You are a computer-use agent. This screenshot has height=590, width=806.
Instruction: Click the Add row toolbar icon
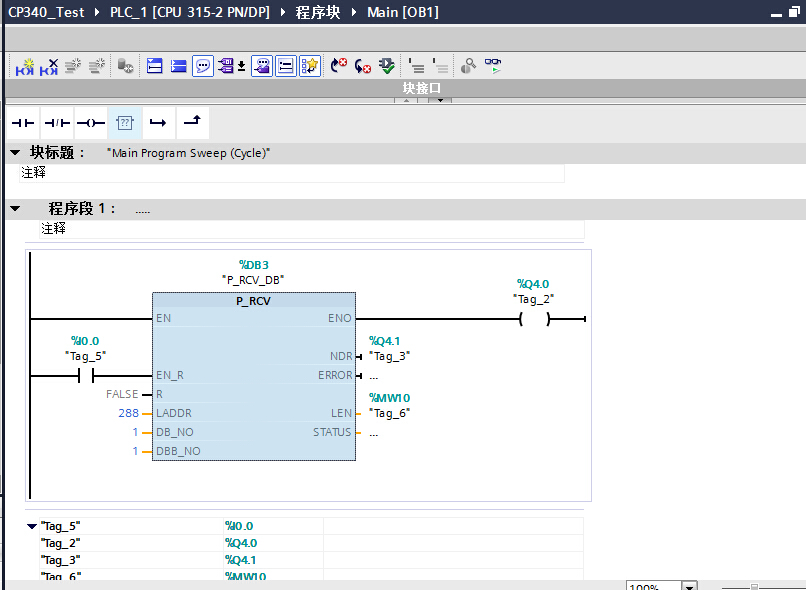97,66
